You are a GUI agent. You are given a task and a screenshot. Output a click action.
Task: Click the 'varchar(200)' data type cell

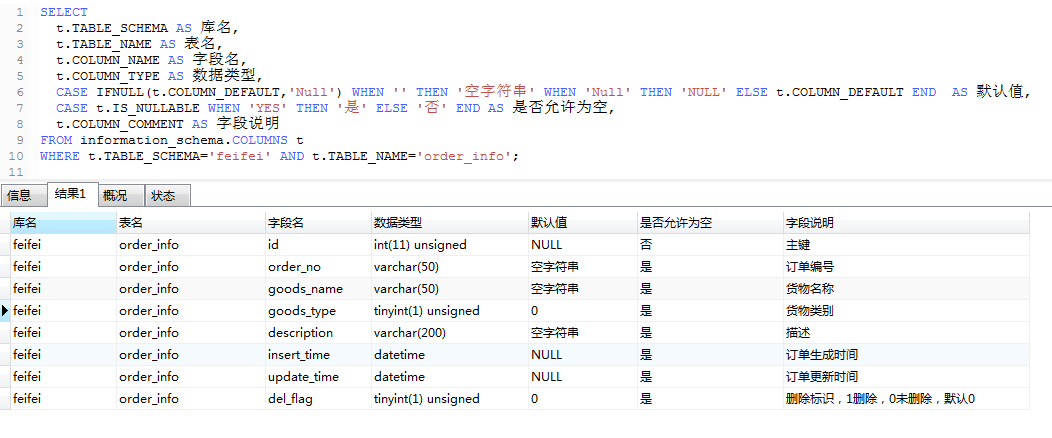pos(450,333)
